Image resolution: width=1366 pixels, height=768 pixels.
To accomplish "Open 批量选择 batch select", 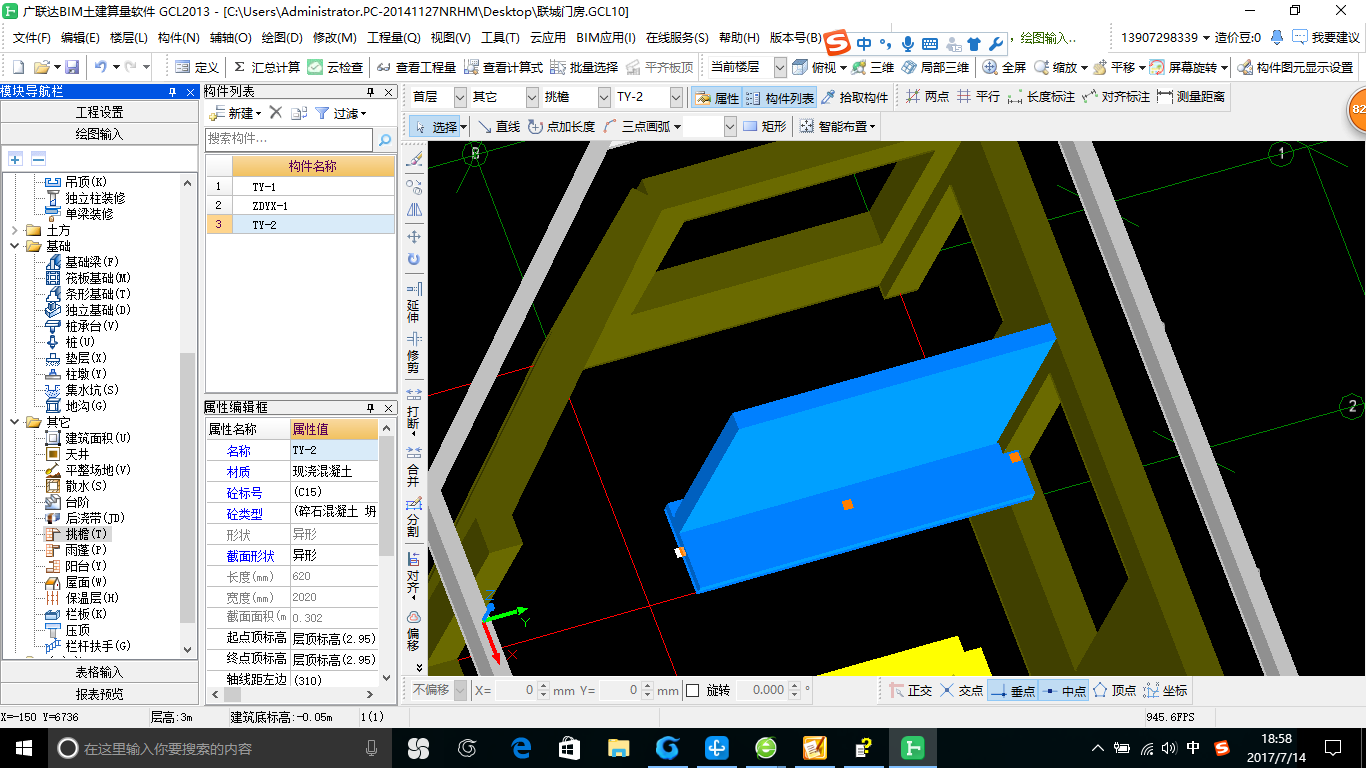I will coord(584,68).
